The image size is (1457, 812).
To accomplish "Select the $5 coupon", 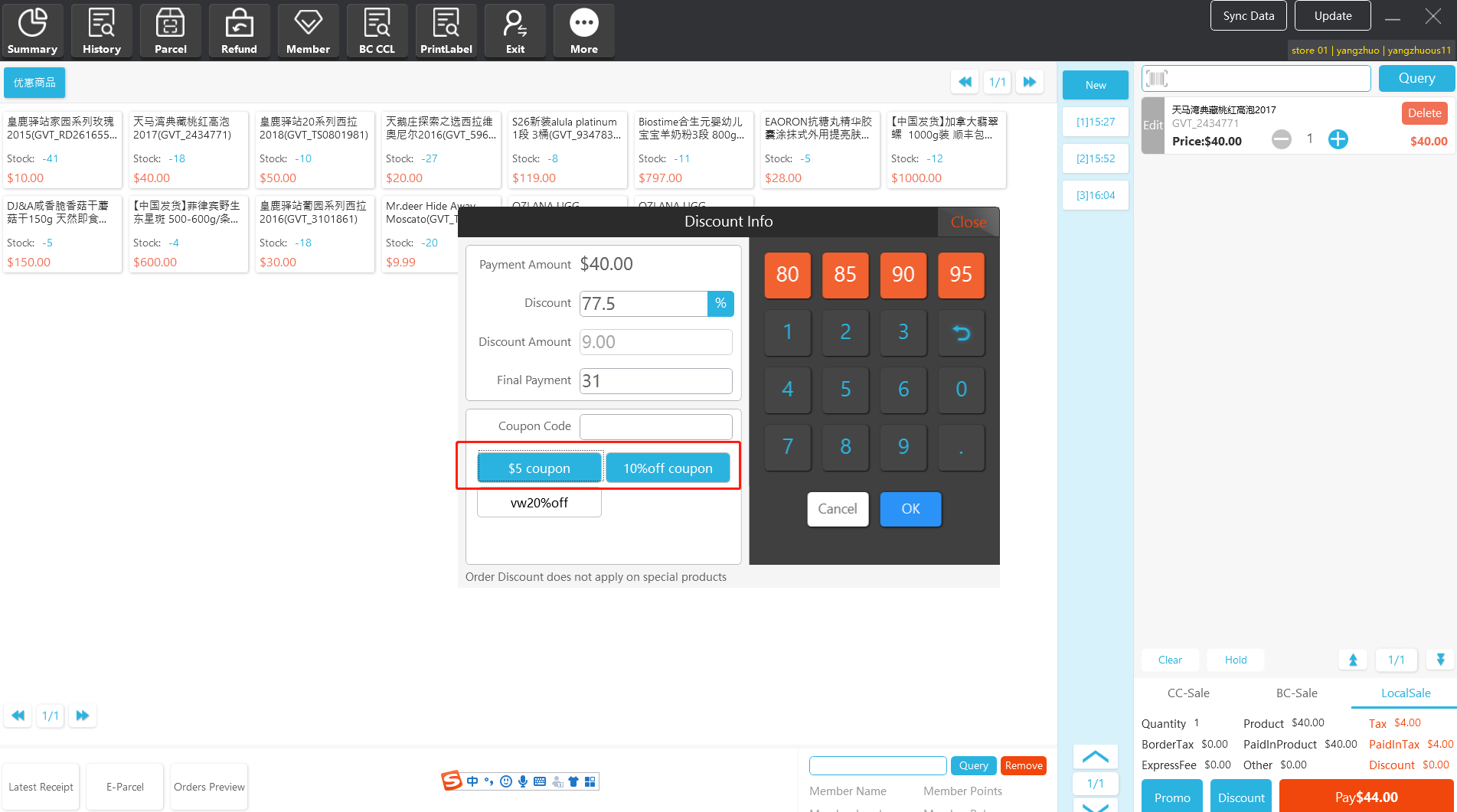I will pyautogui.click(x=539, y=468).
